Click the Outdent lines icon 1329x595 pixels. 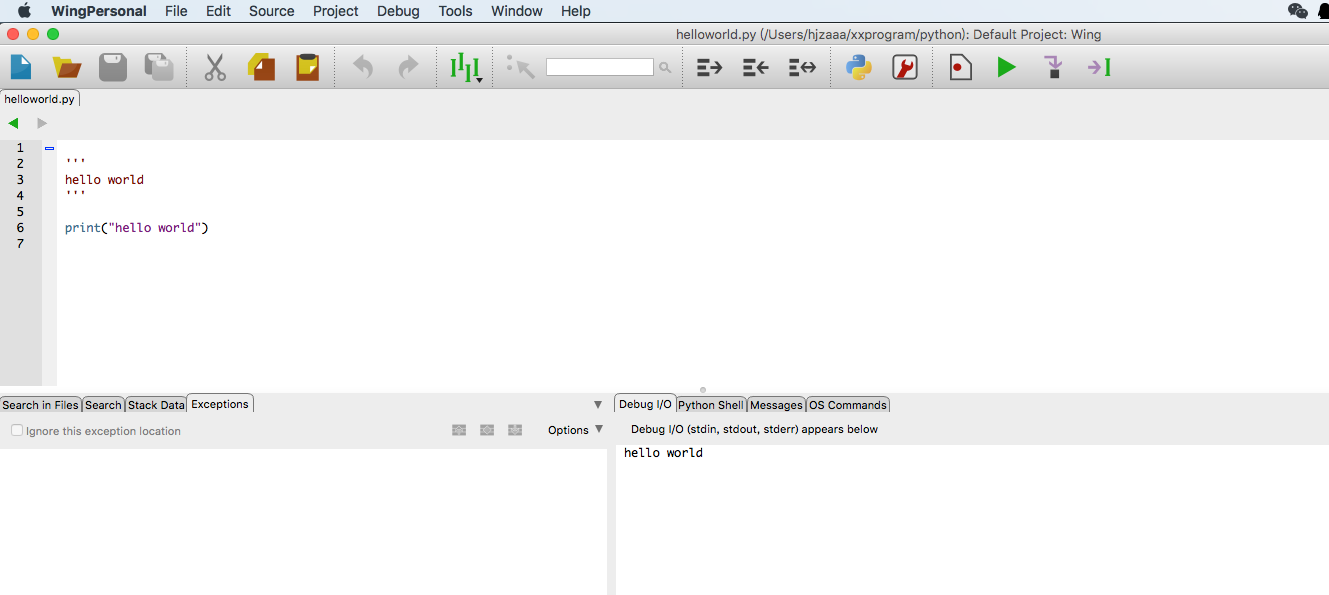755,67
